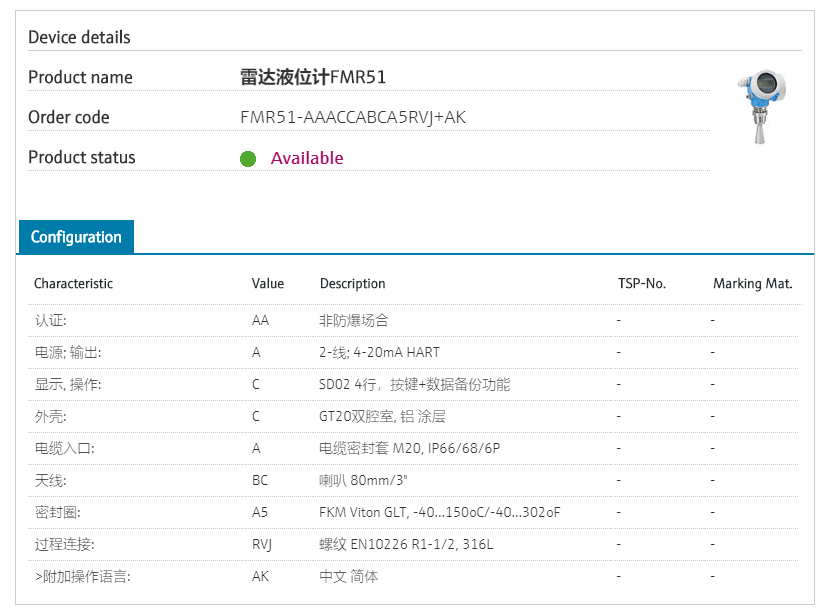Select the 显示, 操作: characteristic label
The image size is (824, 612).
pyautogui.click(x=68, y=385)
